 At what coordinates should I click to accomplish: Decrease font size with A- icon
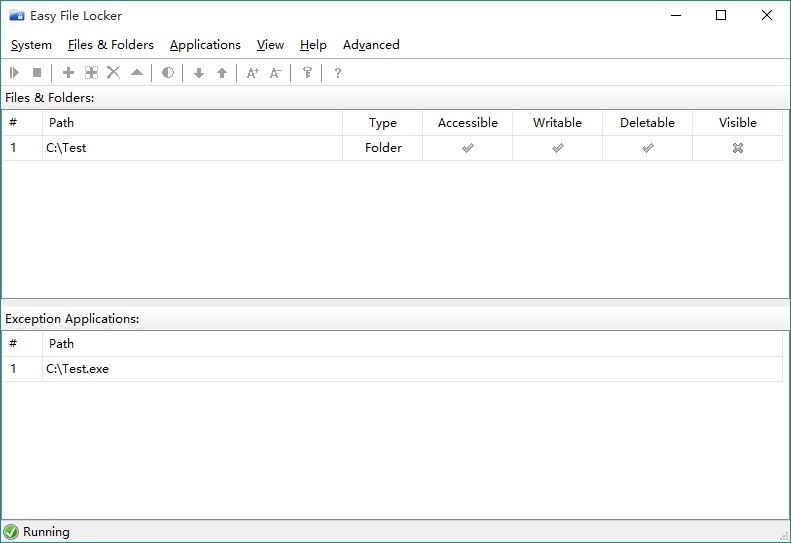click(275, 73)
